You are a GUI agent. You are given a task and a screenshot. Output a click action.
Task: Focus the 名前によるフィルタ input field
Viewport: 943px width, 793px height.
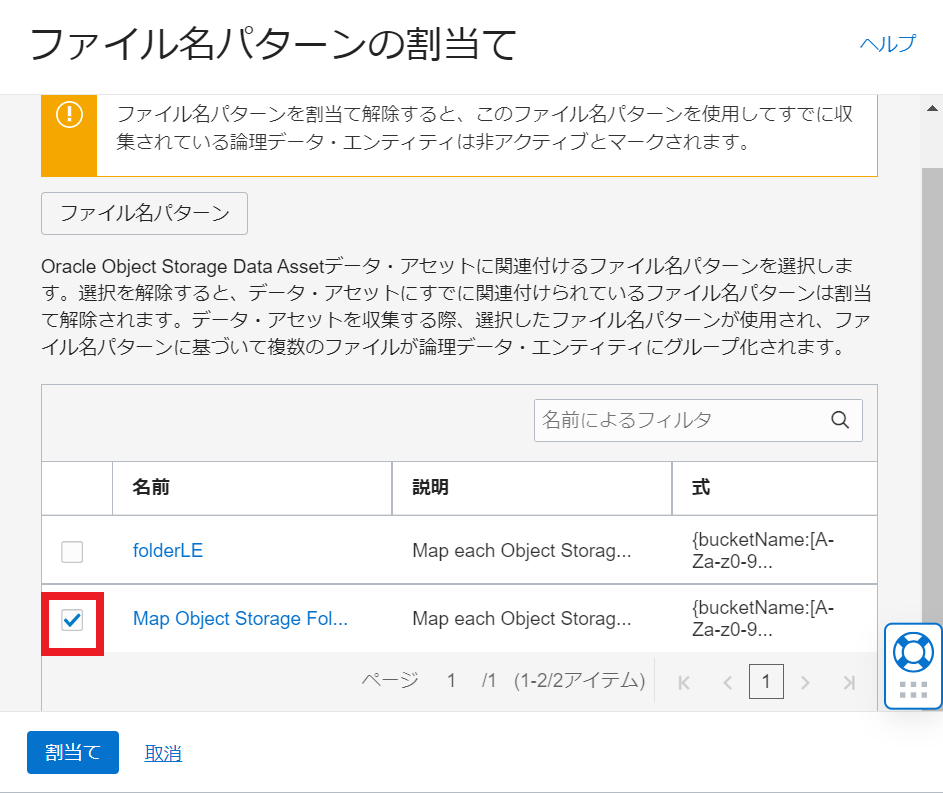[680, 420]
